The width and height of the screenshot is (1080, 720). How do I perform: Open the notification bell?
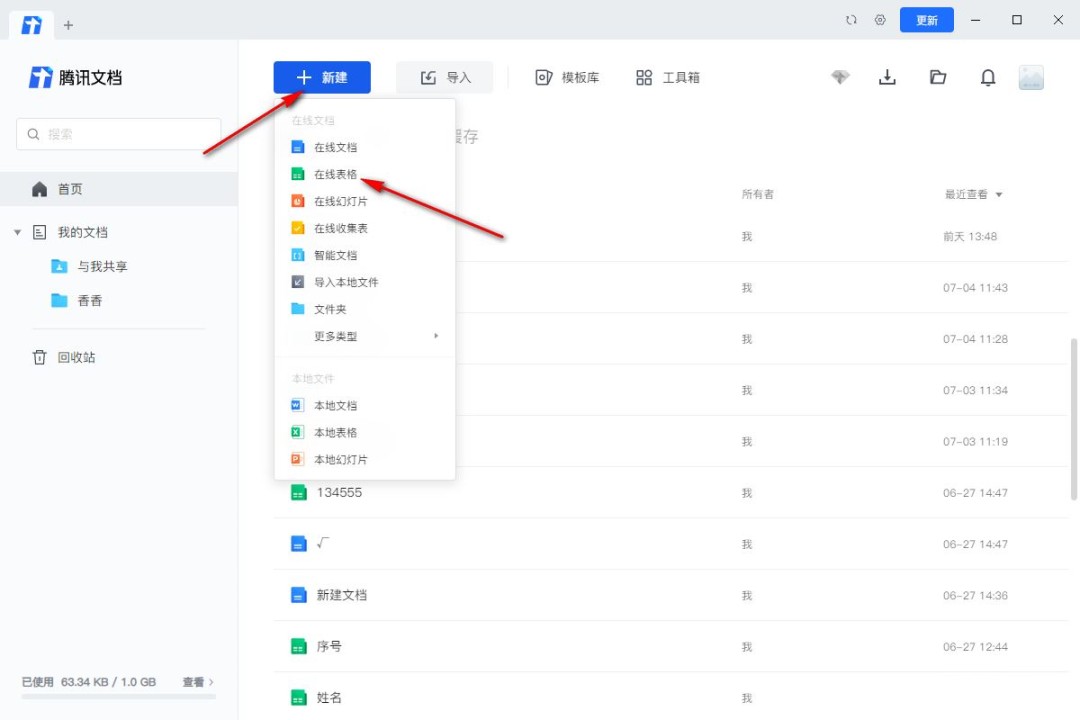988,78
